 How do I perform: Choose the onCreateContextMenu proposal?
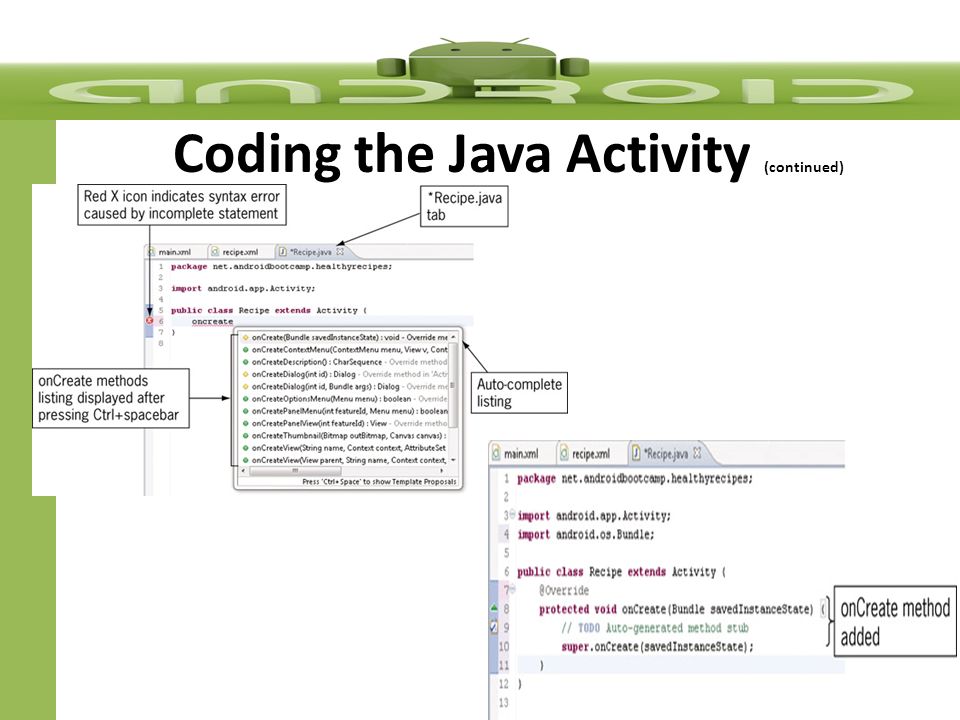pos(345,350)
